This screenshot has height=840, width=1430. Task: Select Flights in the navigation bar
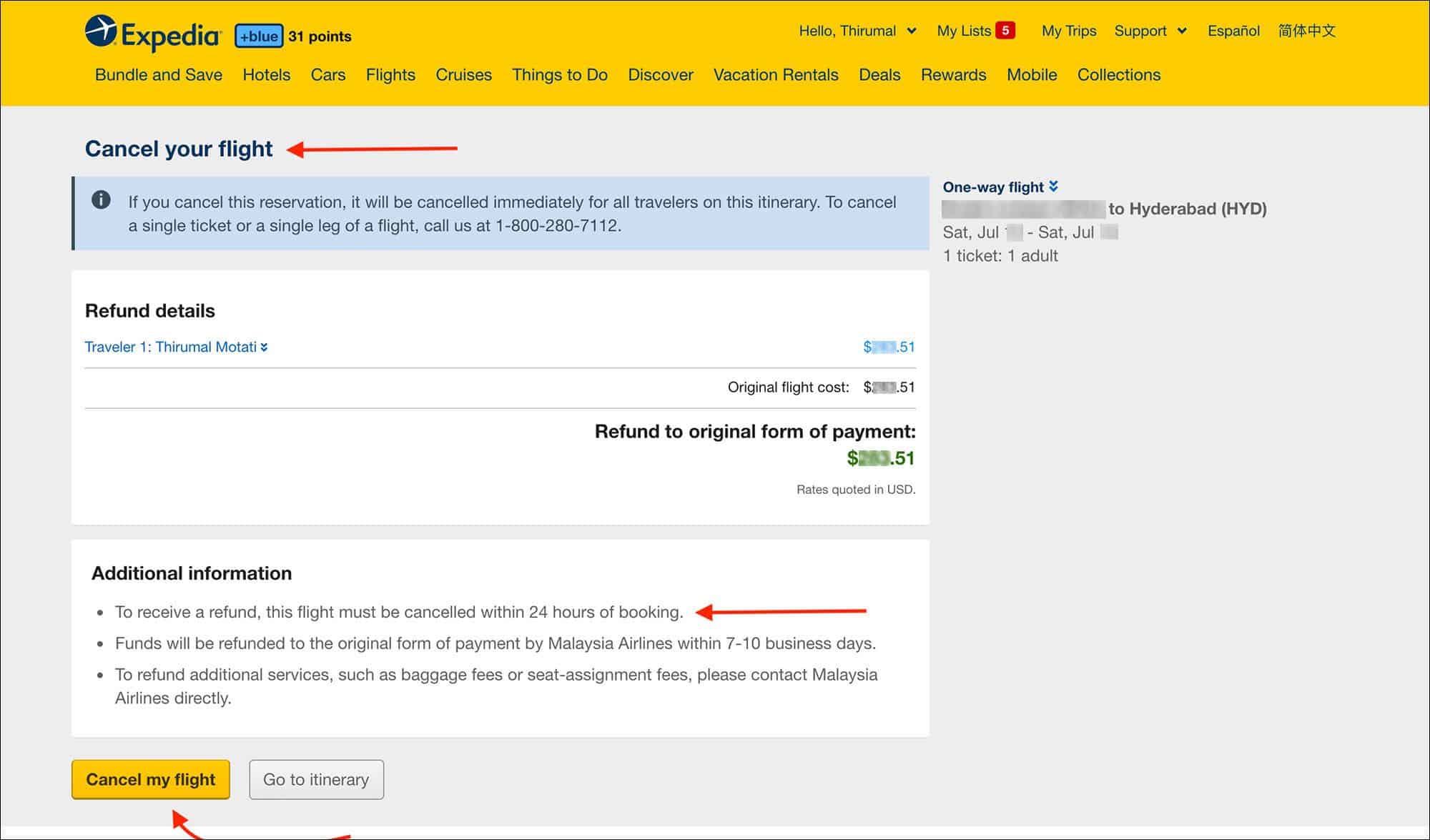[390, 75]
